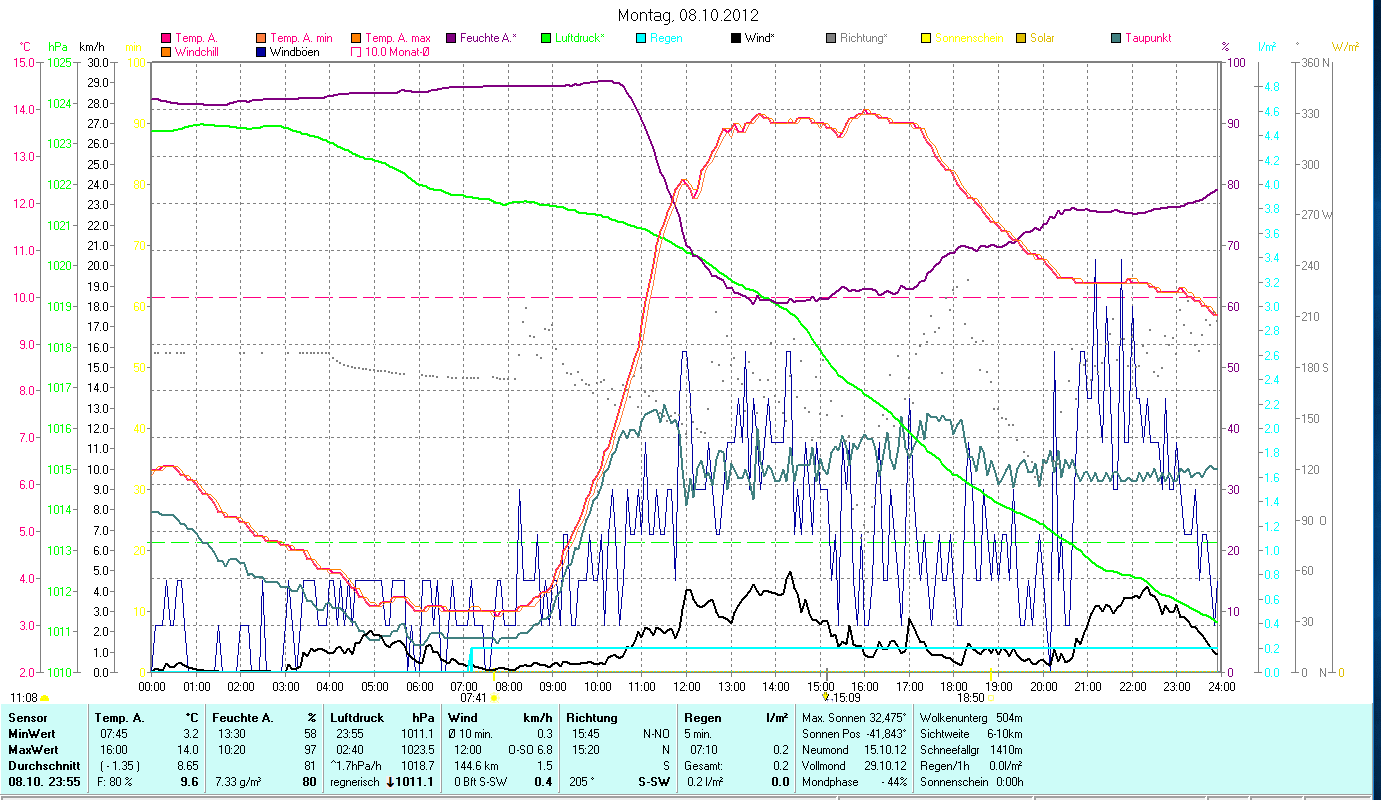Click the W/m² axis unit label
The height and width of the screenshot is (800, 1381).
coord(1345,47)
